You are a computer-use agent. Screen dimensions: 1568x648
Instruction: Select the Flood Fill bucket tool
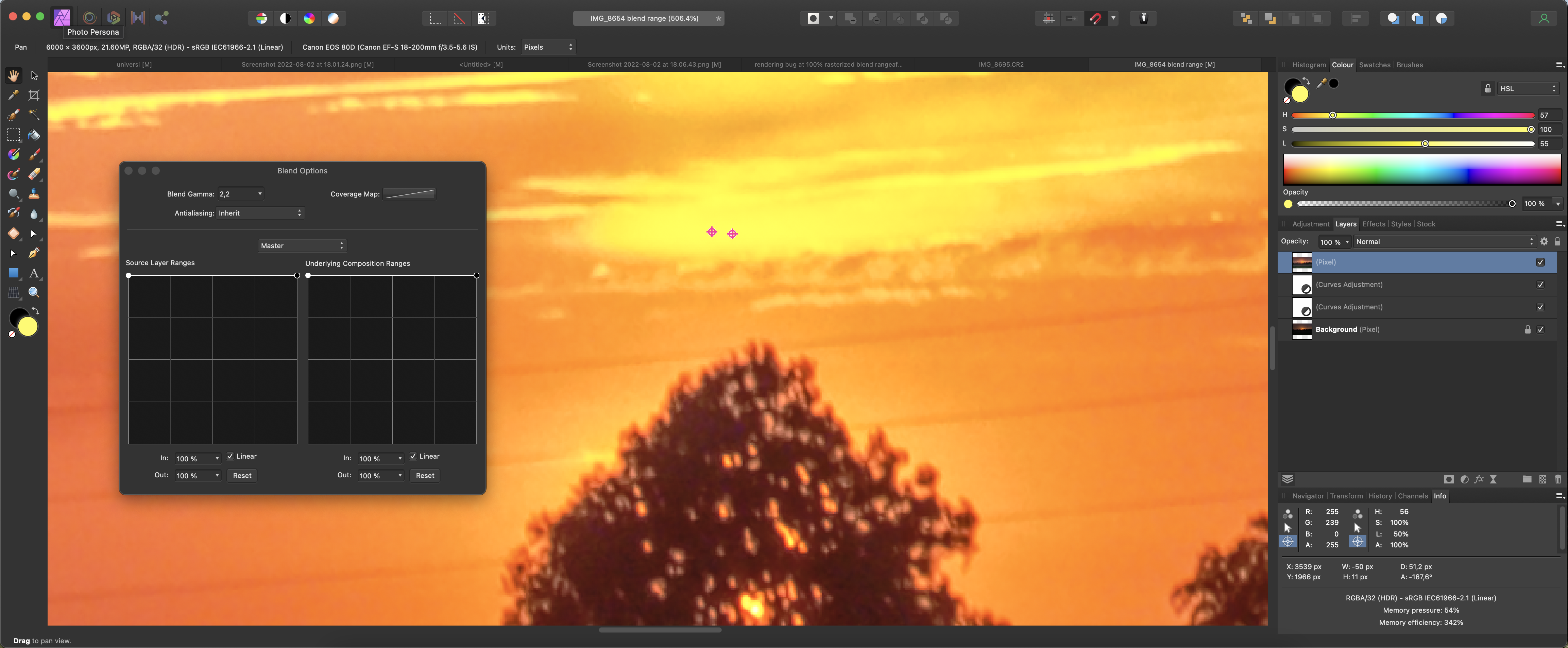tap(34, 135)
